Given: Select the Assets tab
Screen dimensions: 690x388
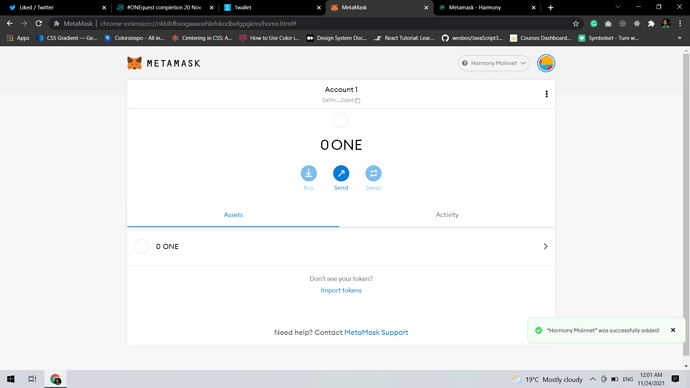Looking at the screenshot, I should pyautogui.click(x=233, y=215).
